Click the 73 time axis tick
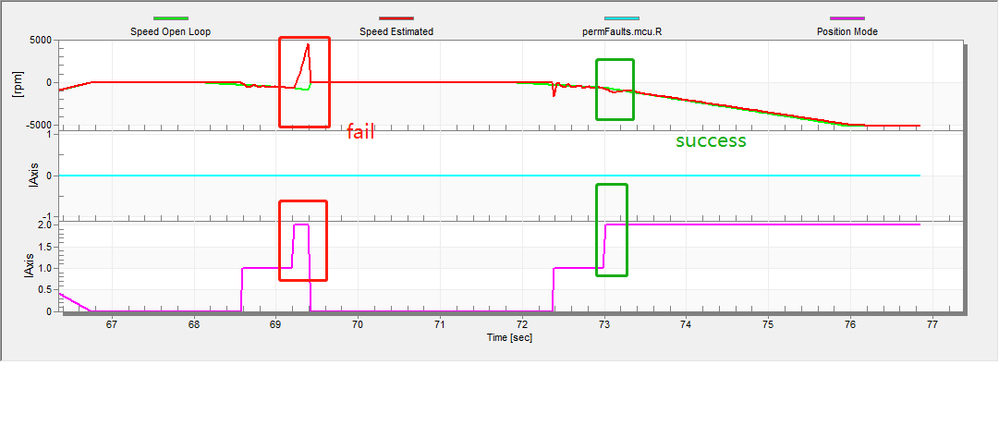Viewport: 999px width, 425px height. coord(604,325)
